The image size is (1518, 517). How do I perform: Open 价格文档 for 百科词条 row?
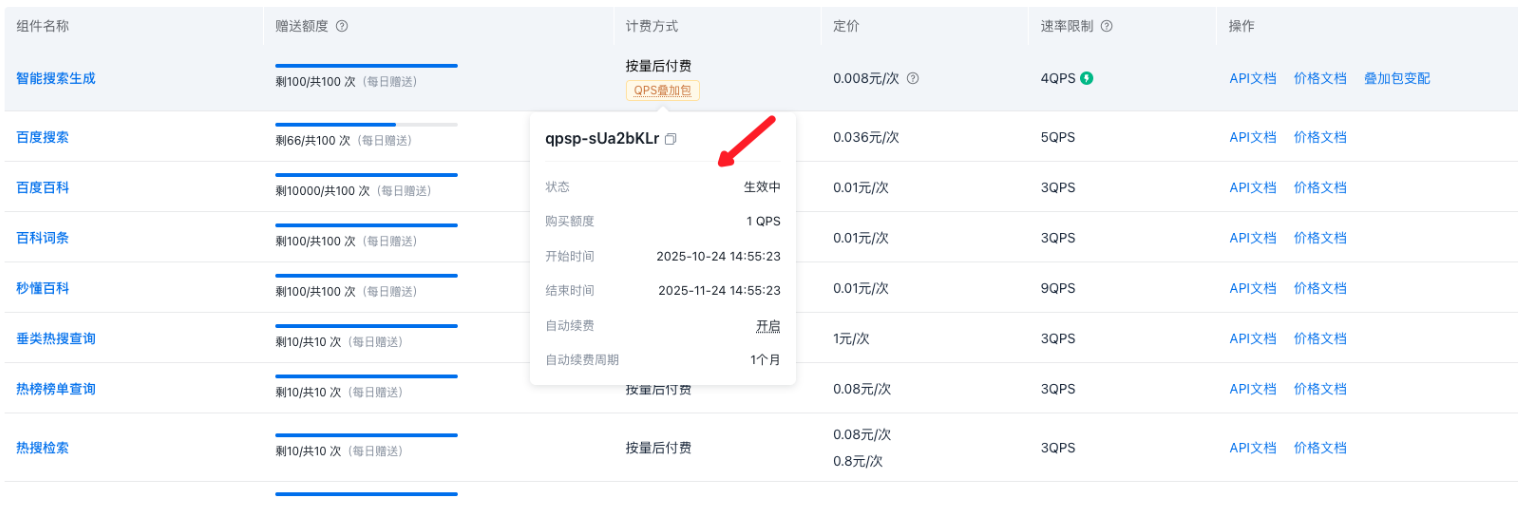tap(1320, 238)
